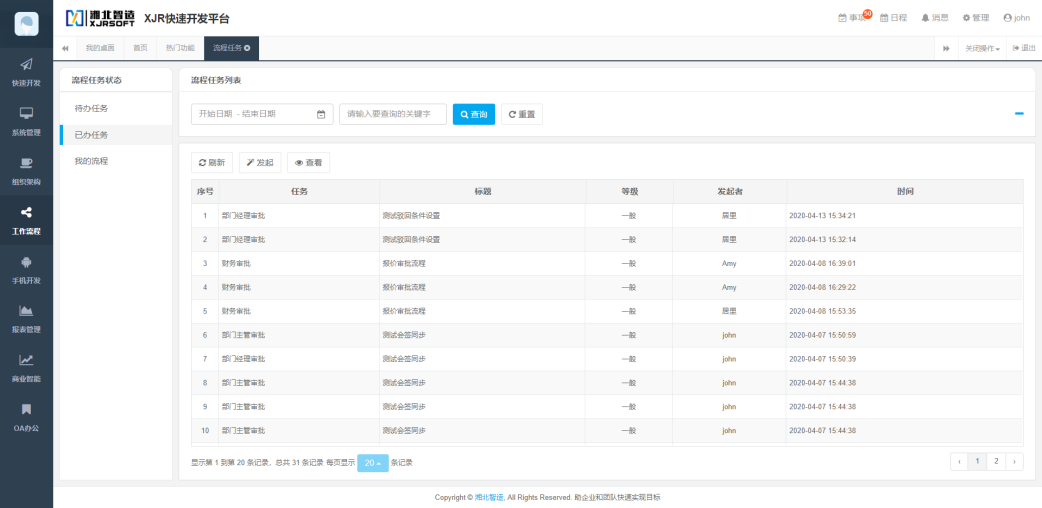
Task: Click the 发起 button
Action: [260, 162]
